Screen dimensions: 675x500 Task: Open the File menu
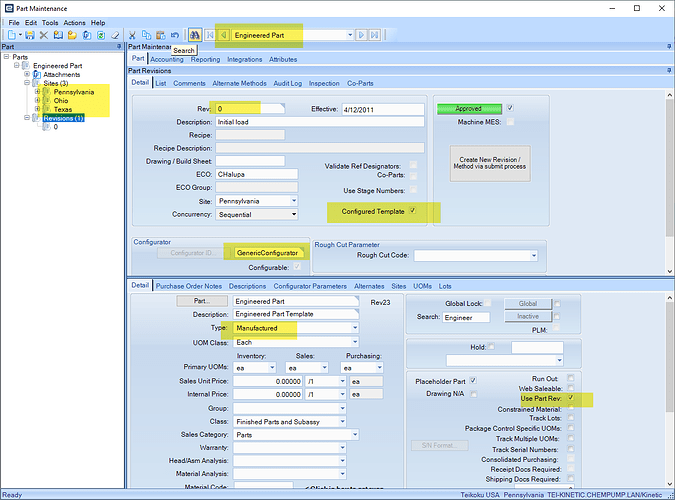[x=14, y=22]
